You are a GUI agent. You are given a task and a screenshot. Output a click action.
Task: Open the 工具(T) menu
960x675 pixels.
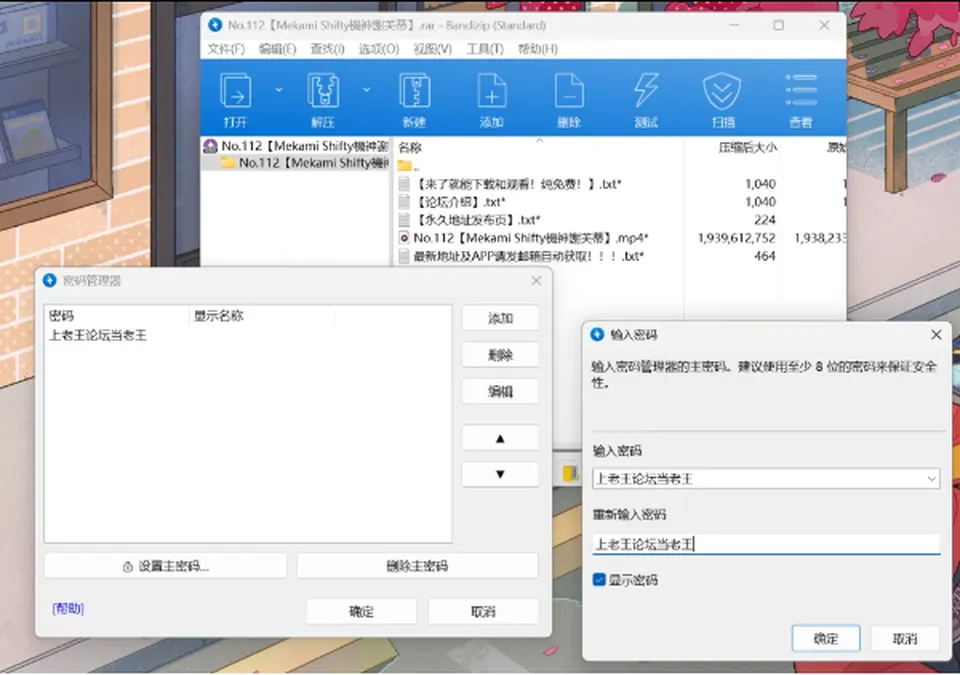click(x=485, y=49)
